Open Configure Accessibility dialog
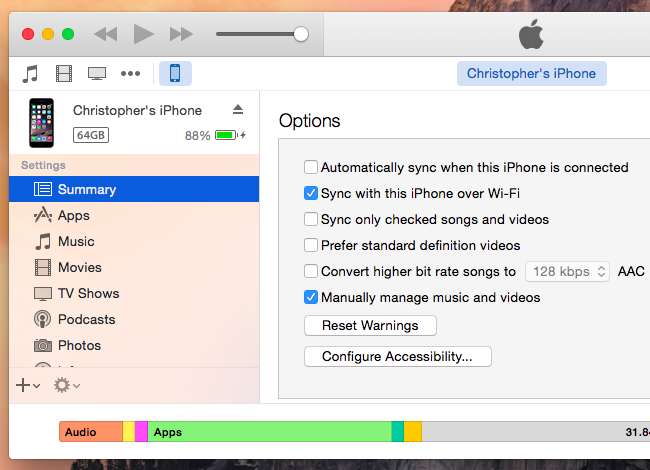The height and width of the screenshot is (470, 650). [398, 356]
